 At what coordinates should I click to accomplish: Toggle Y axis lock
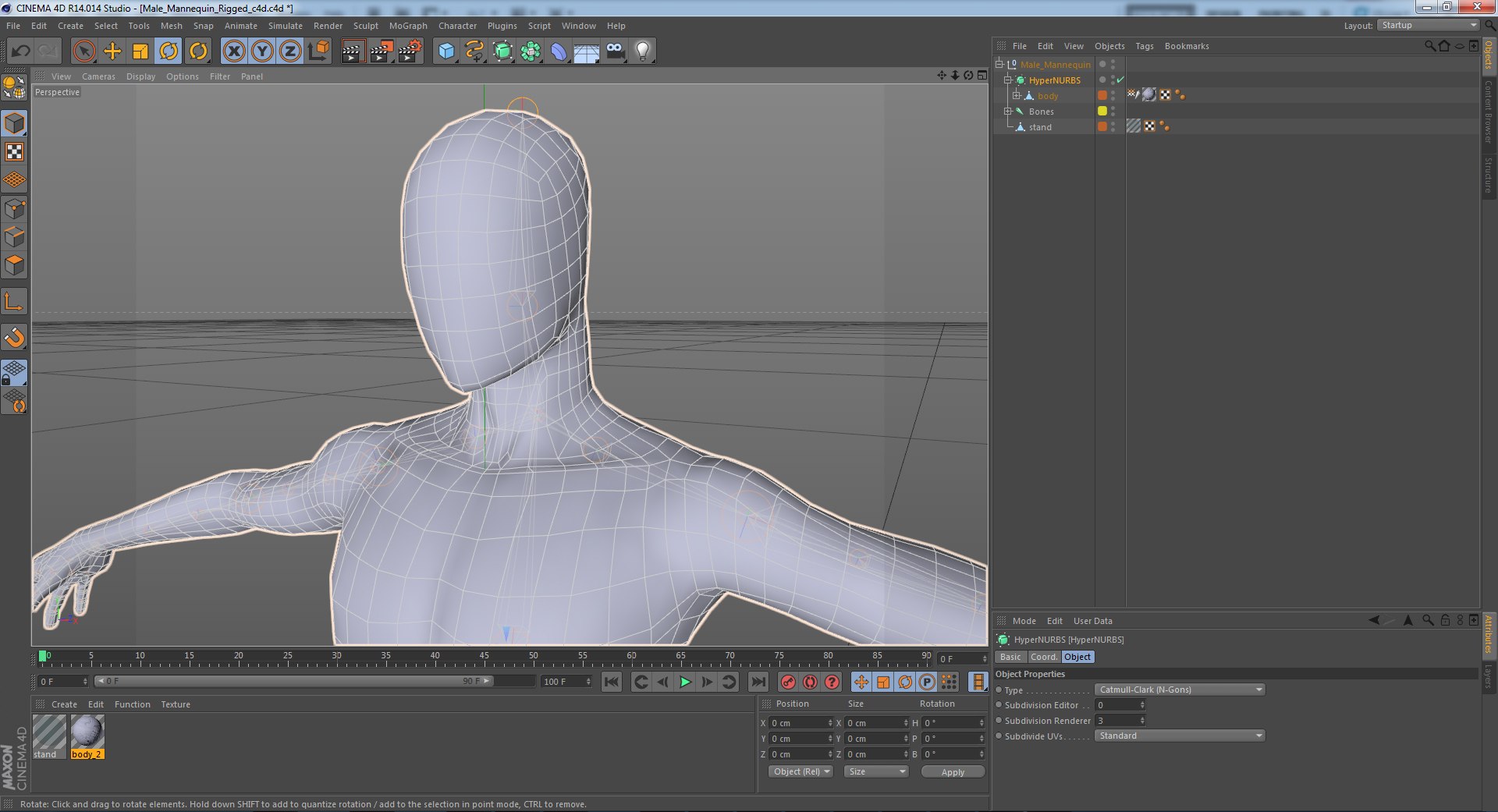(262, 51)
